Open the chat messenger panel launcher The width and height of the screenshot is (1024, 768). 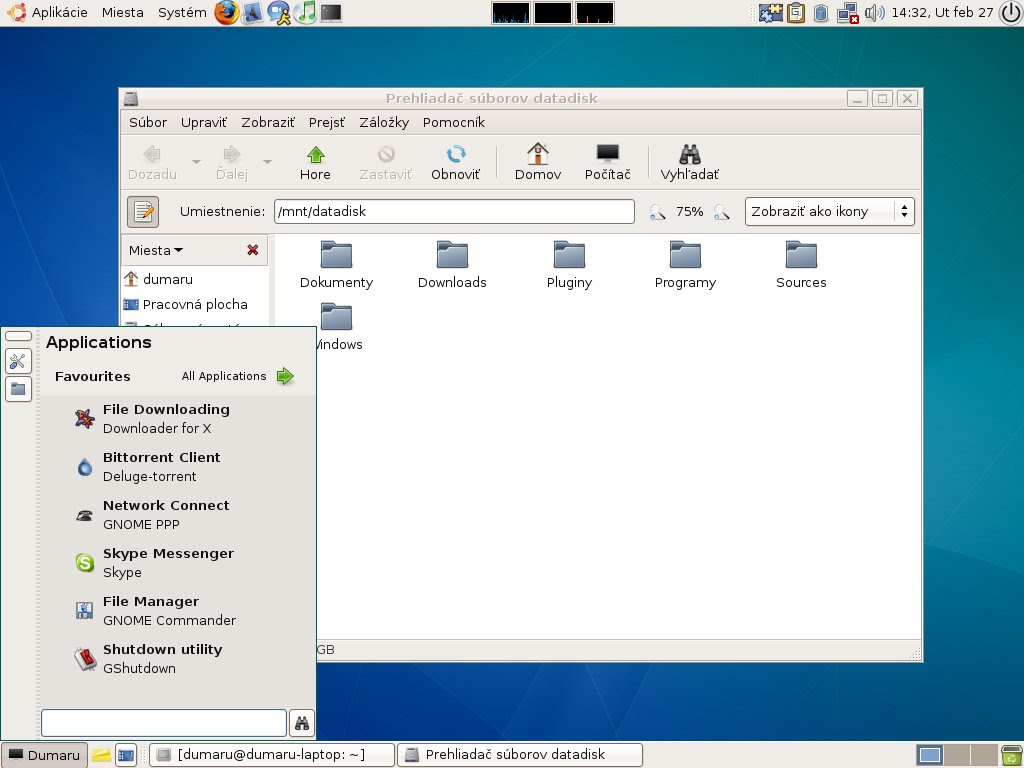click(279, 12)
